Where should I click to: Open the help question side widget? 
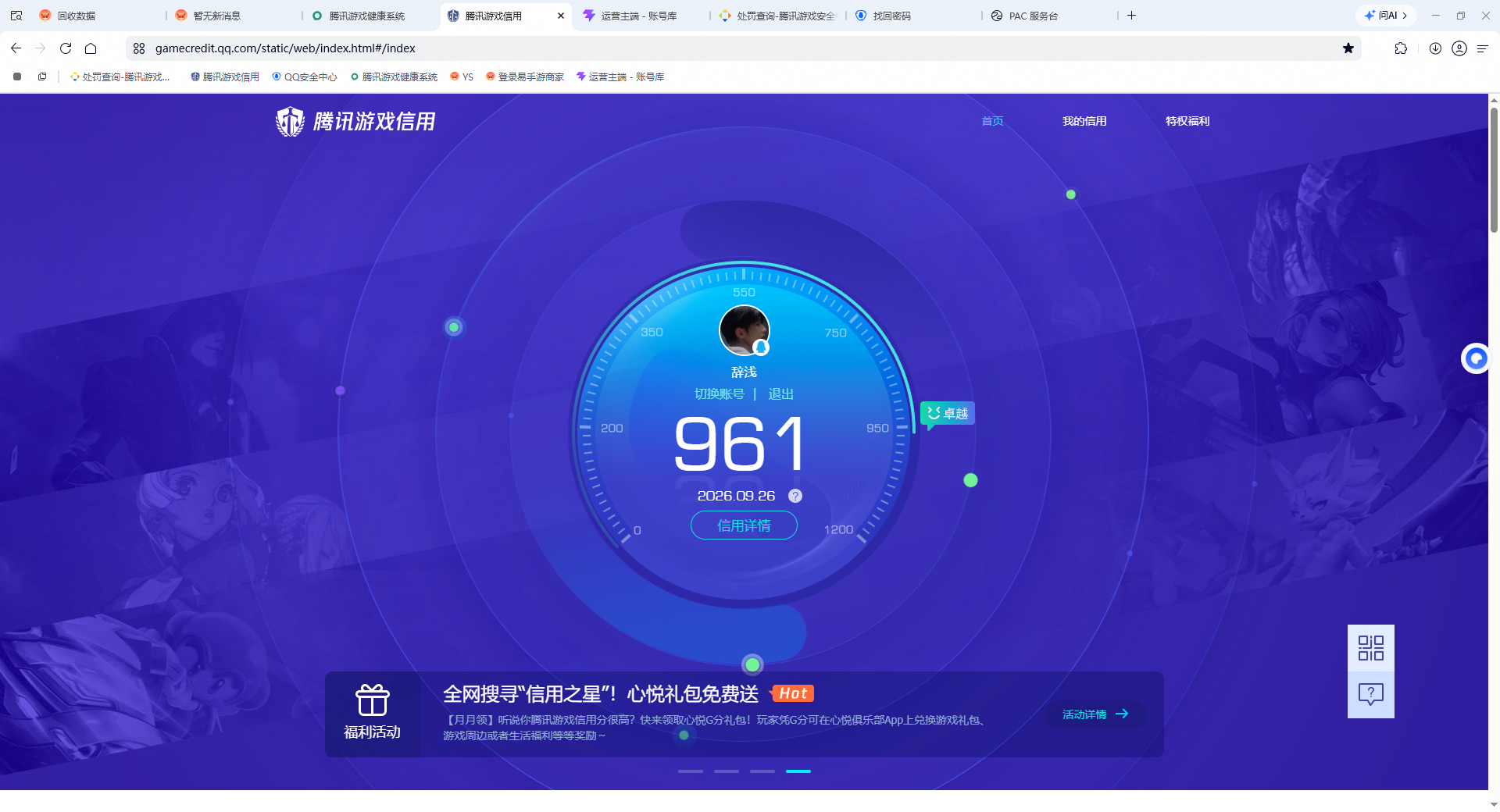[x=1370, y=694]
